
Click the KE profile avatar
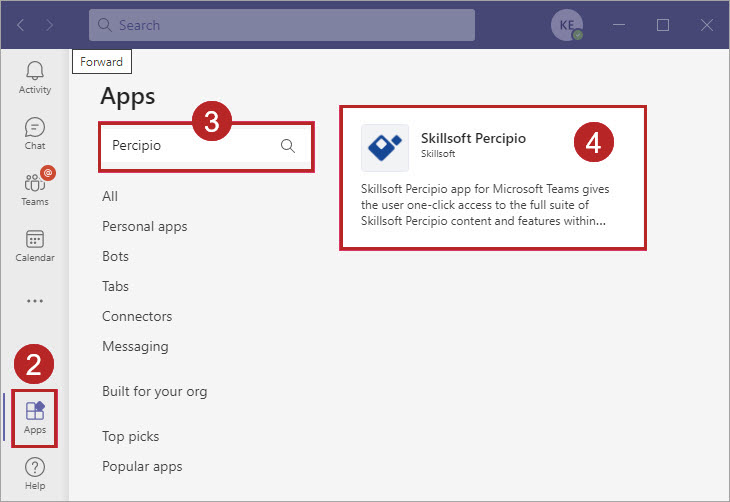click(x=567, y=25)
